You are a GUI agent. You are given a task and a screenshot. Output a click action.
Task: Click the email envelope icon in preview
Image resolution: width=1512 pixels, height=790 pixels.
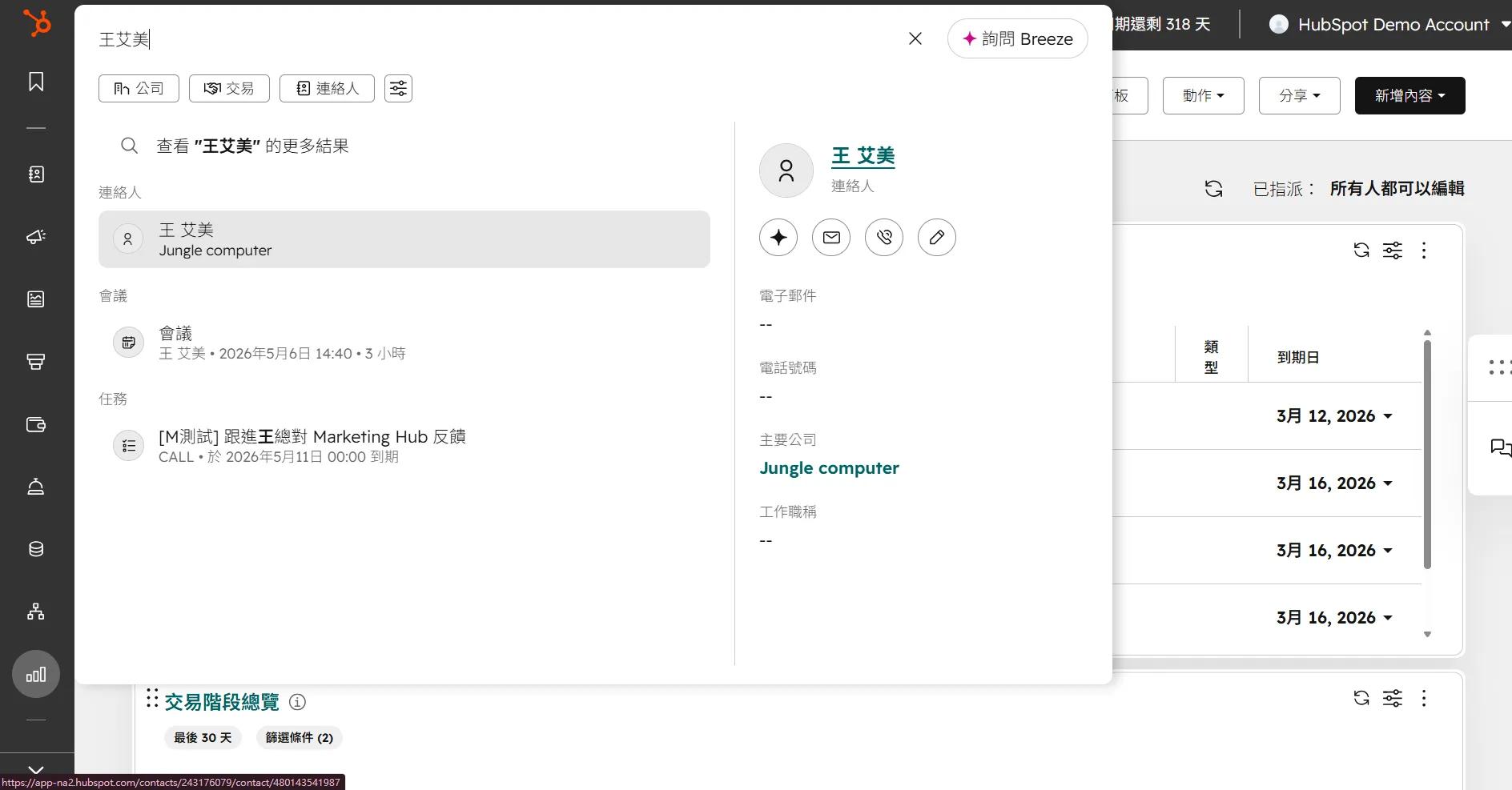tap(831, 237)
